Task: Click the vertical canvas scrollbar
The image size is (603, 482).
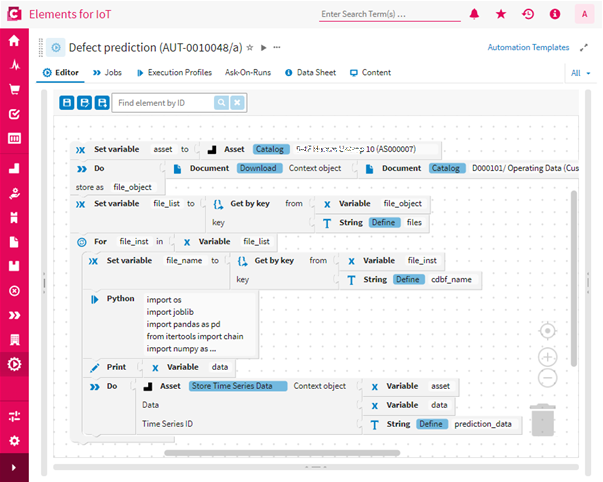Action: click(x=574, y=278)
